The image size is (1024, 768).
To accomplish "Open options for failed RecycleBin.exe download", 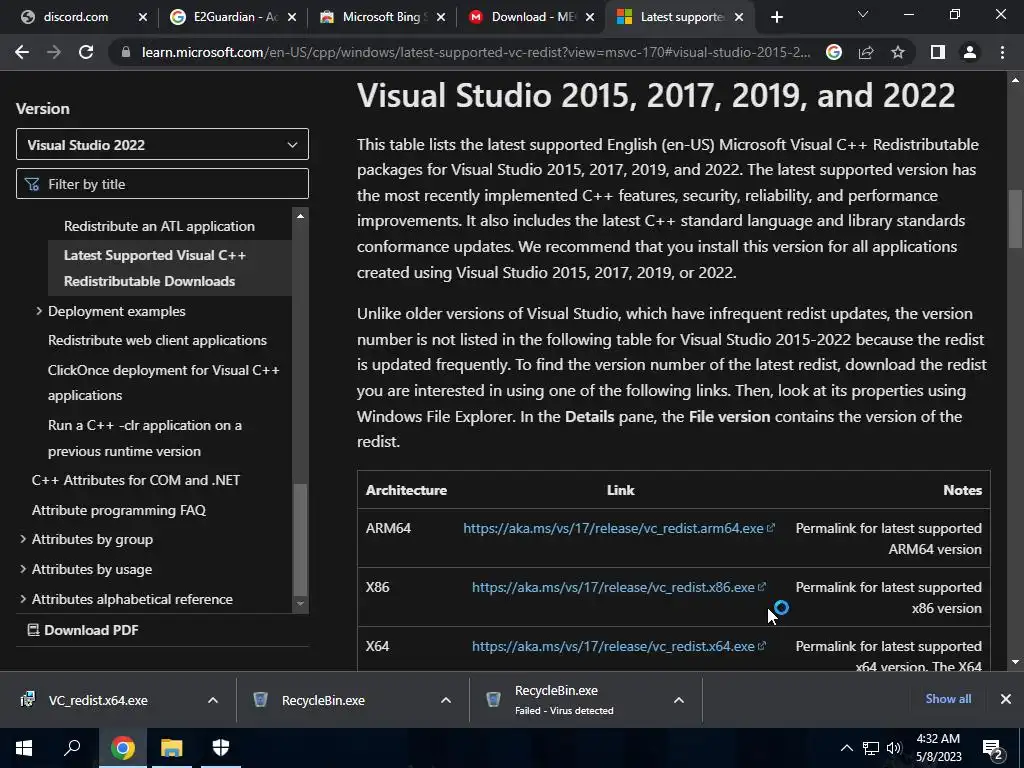I will click(x=679, y=700).
